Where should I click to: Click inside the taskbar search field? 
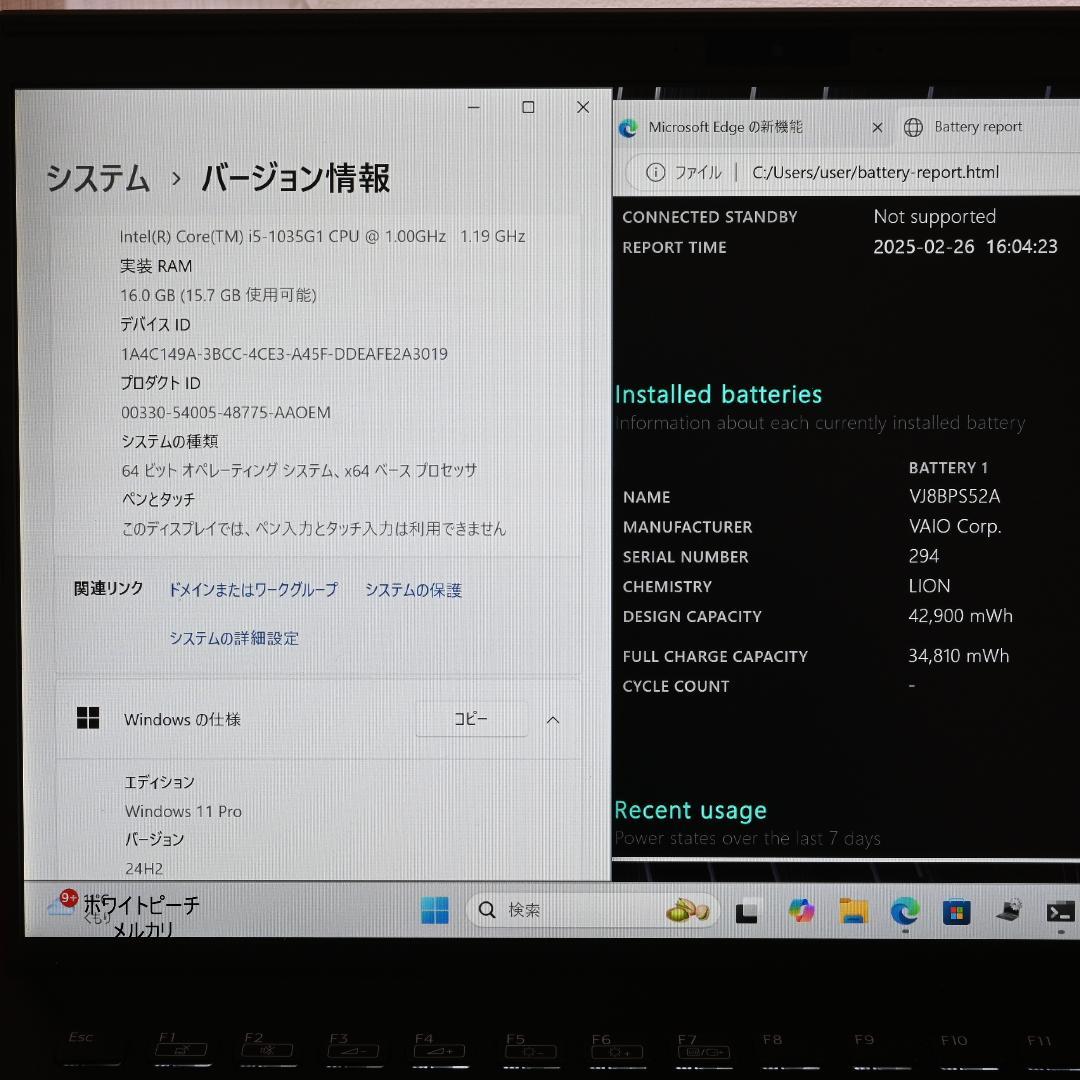(560, 910)
